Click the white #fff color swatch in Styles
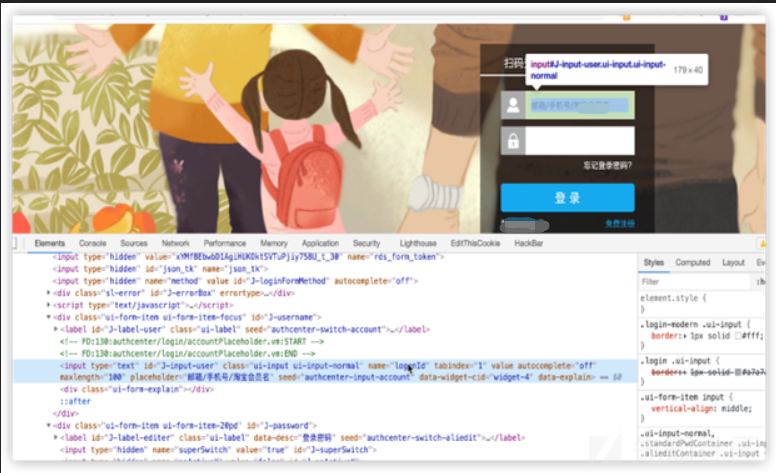The width and height of the screenshot is (776, 473). tap(738, 336)
